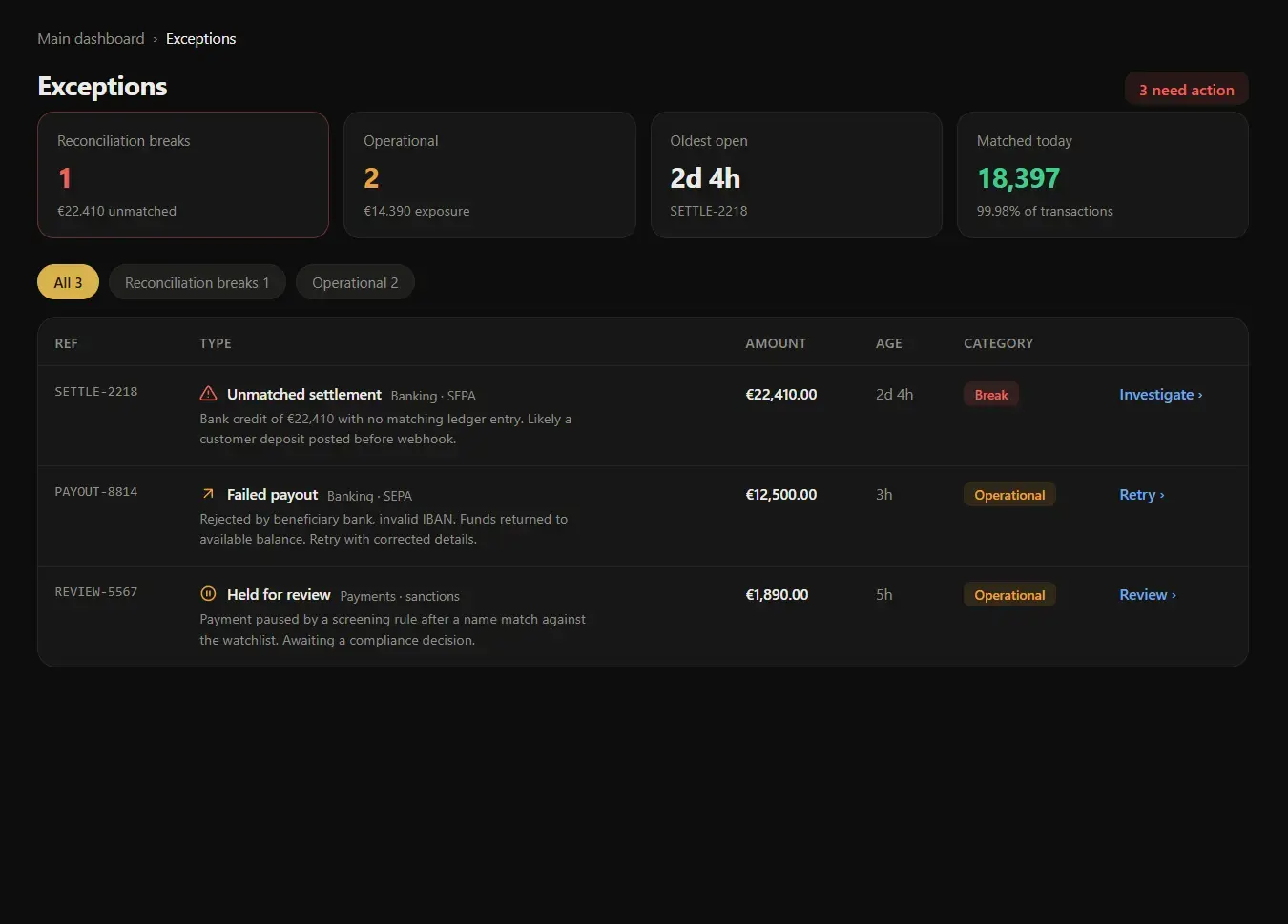
Task: Filter by Reconciliation breaks 1 tab
Action: (197, 282)
